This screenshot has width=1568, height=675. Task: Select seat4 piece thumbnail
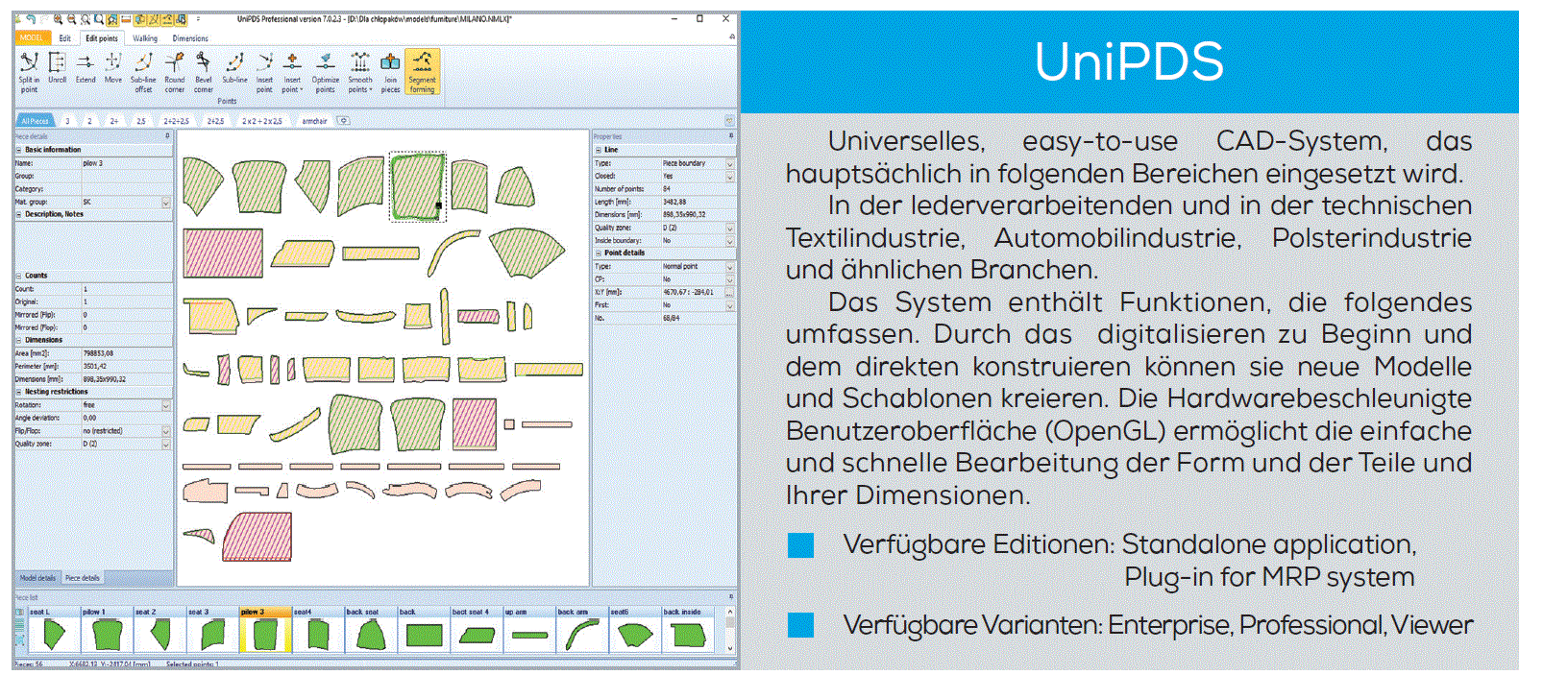pyautogui.click(x=318, y=630)
